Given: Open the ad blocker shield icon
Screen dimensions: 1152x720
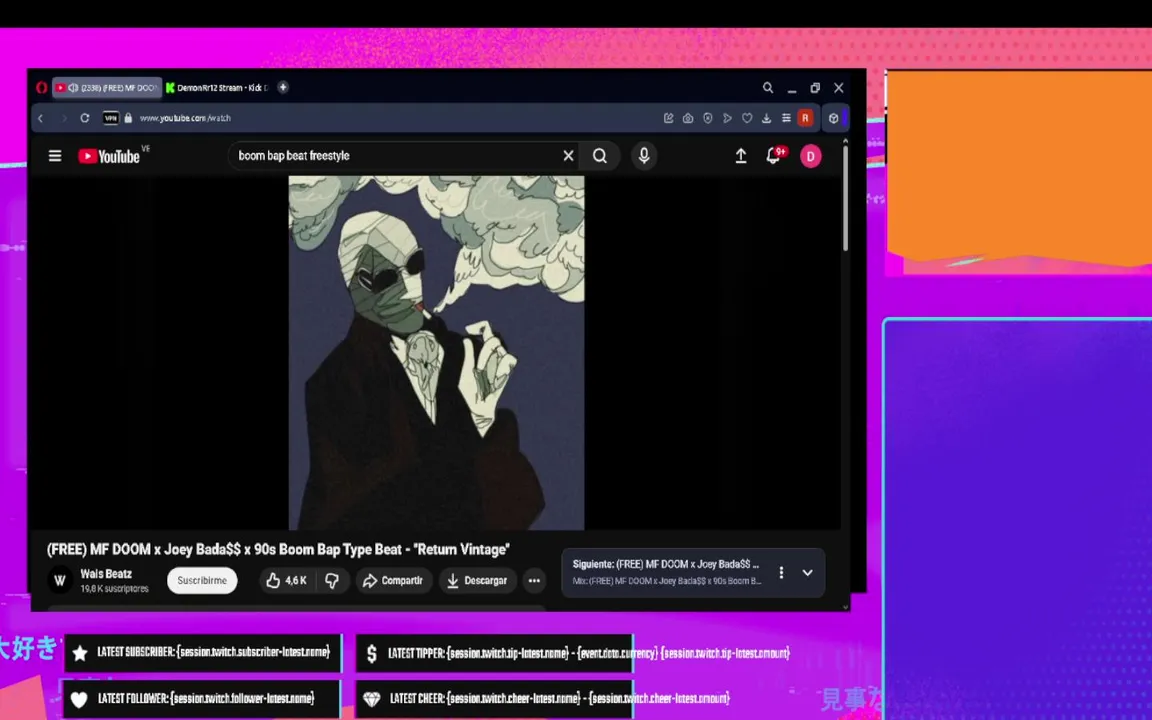Looking at the screenshot, I should 708,118.
